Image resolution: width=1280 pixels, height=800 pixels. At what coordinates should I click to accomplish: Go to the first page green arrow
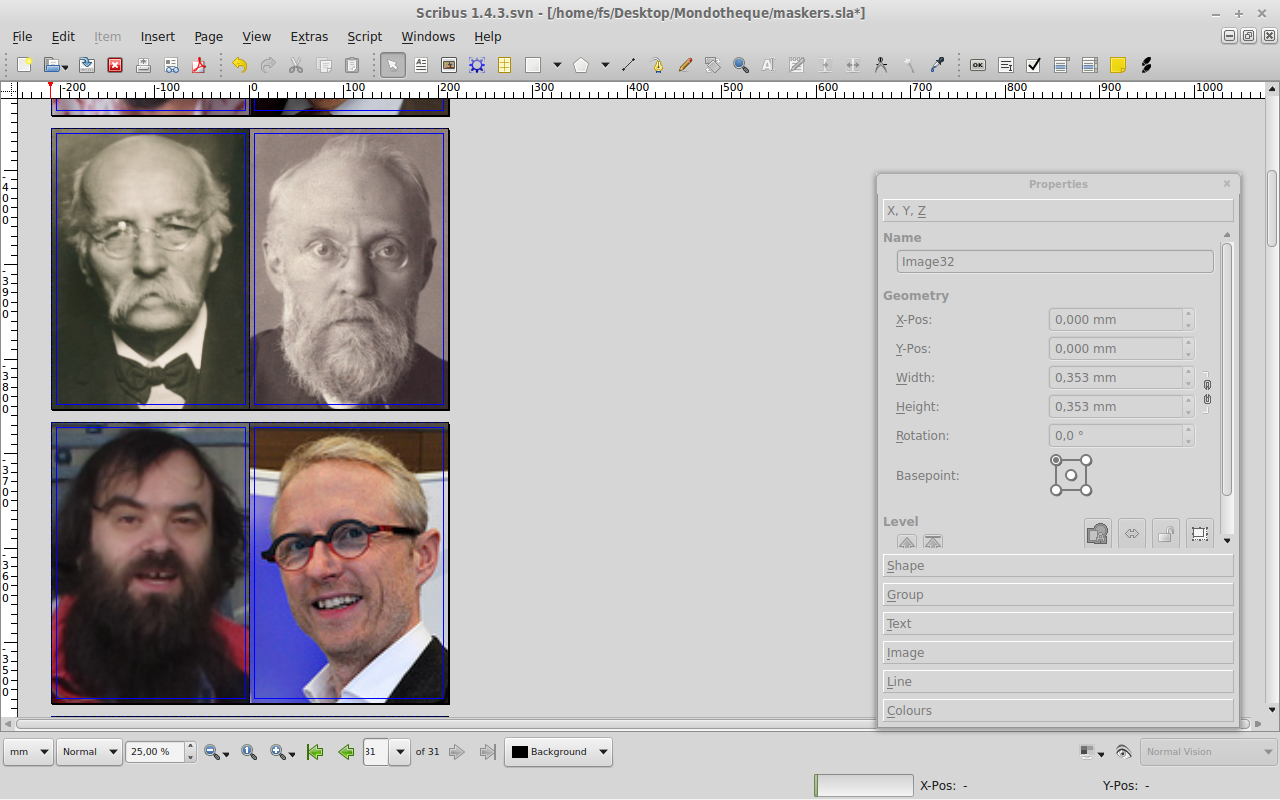(315, 752)
